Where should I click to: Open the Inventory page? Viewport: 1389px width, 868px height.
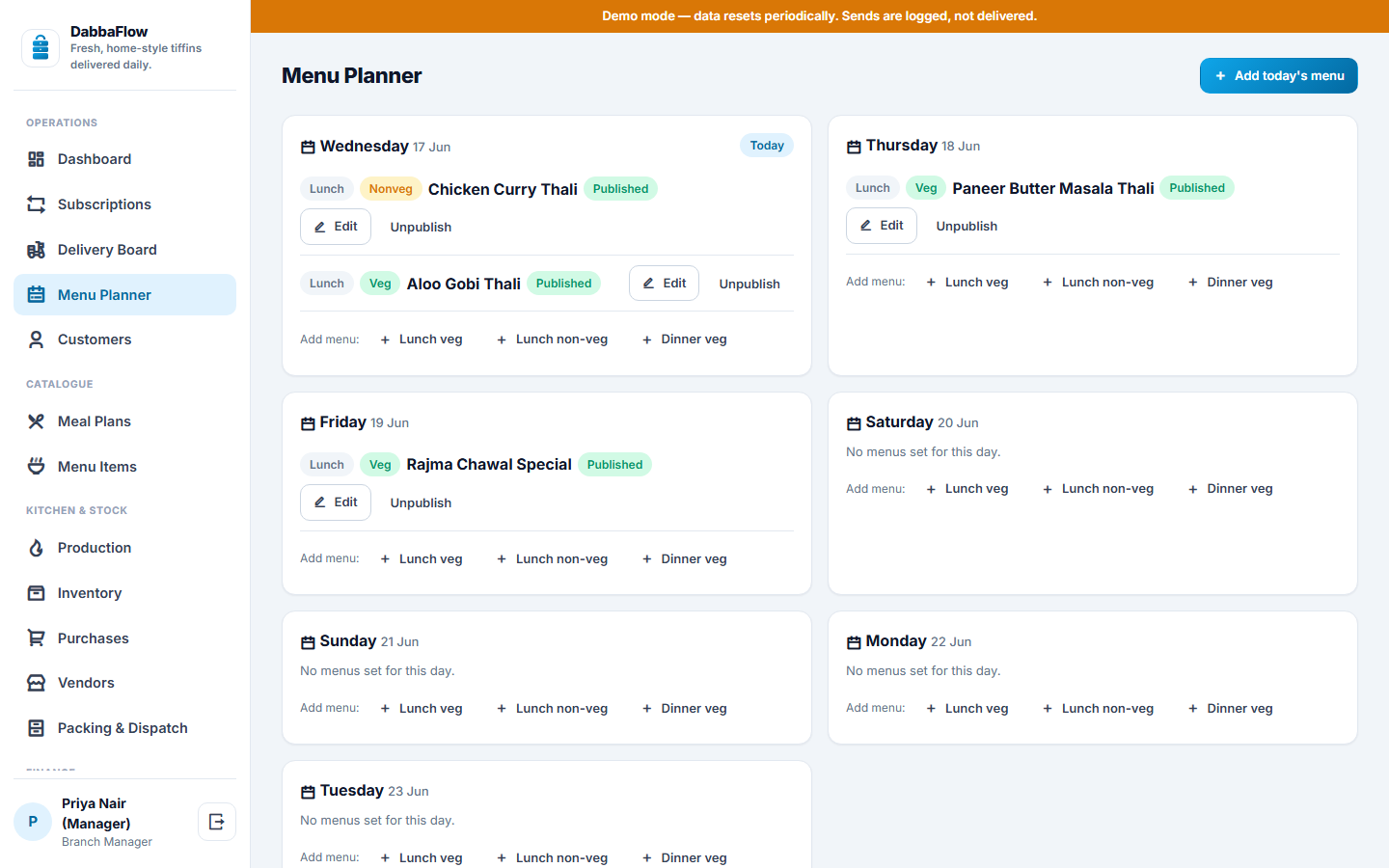click(124, 593)
